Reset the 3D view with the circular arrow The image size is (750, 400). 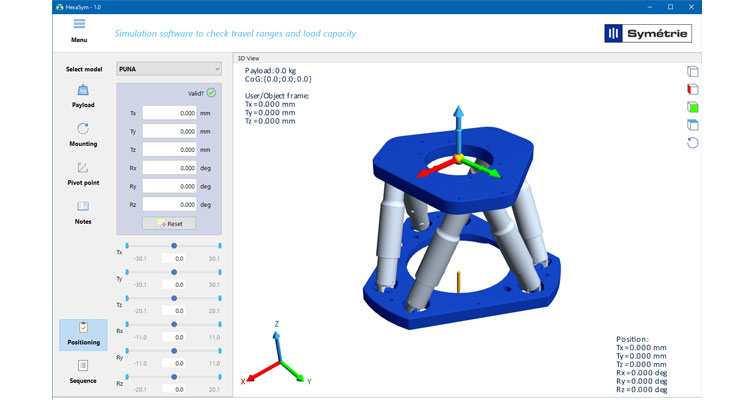tap(693, 143)
